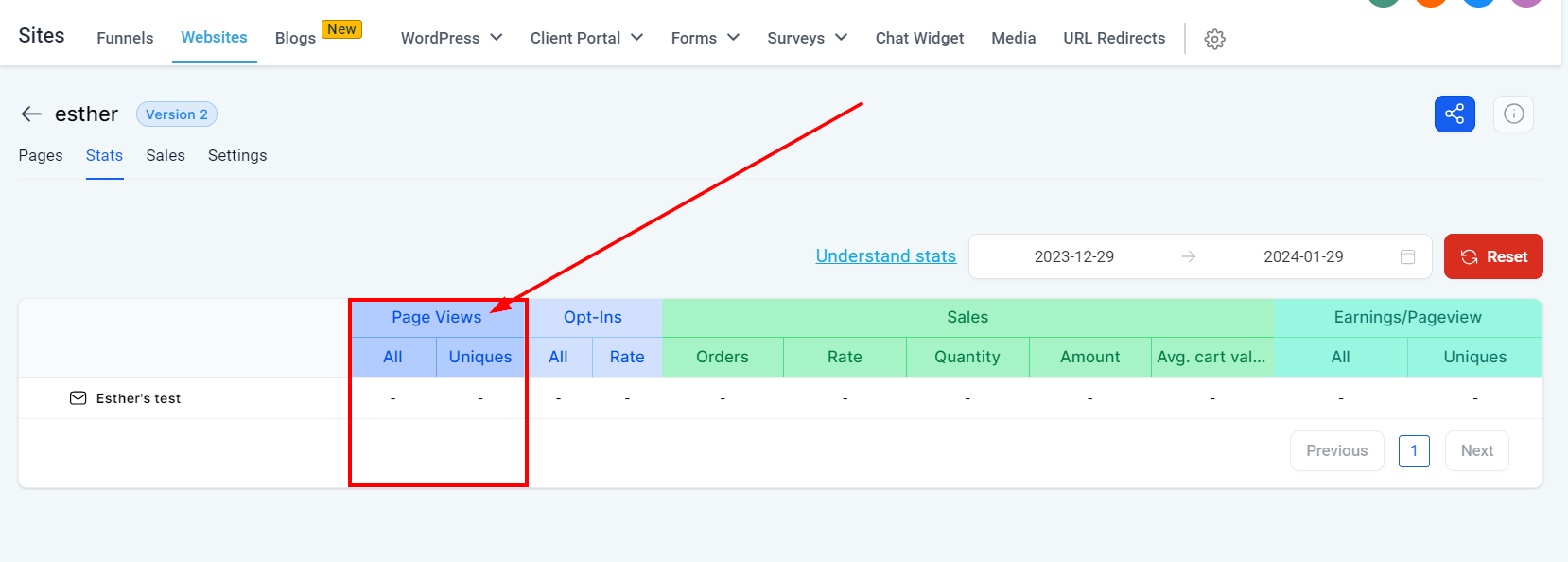Click the Next pagination button
The width and height of the screenshot is (1568, 562).
pyautogui.click(x=1476, y=451)
